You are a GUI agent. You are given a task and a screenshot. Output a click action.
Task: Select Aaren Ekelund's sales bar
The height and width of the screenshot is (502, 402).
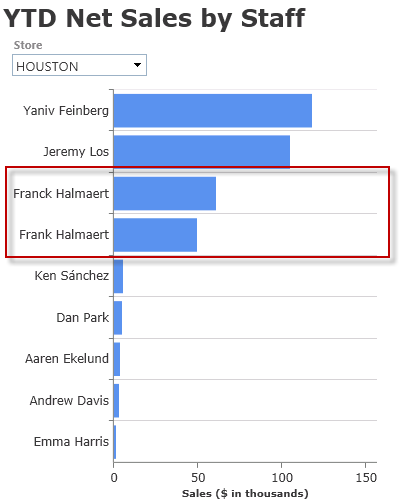pyautogui.click(x=117, y=359)
